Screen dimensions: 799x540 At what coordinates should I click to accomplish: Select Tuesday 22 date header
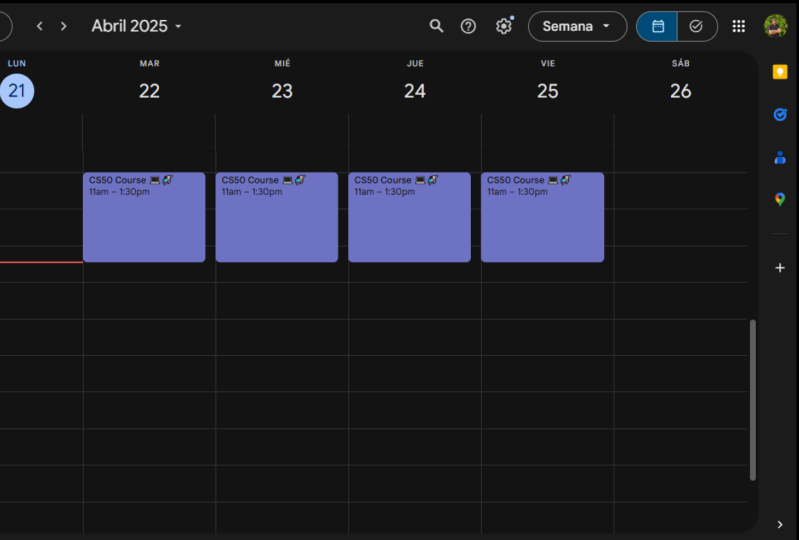click(149, 91)
